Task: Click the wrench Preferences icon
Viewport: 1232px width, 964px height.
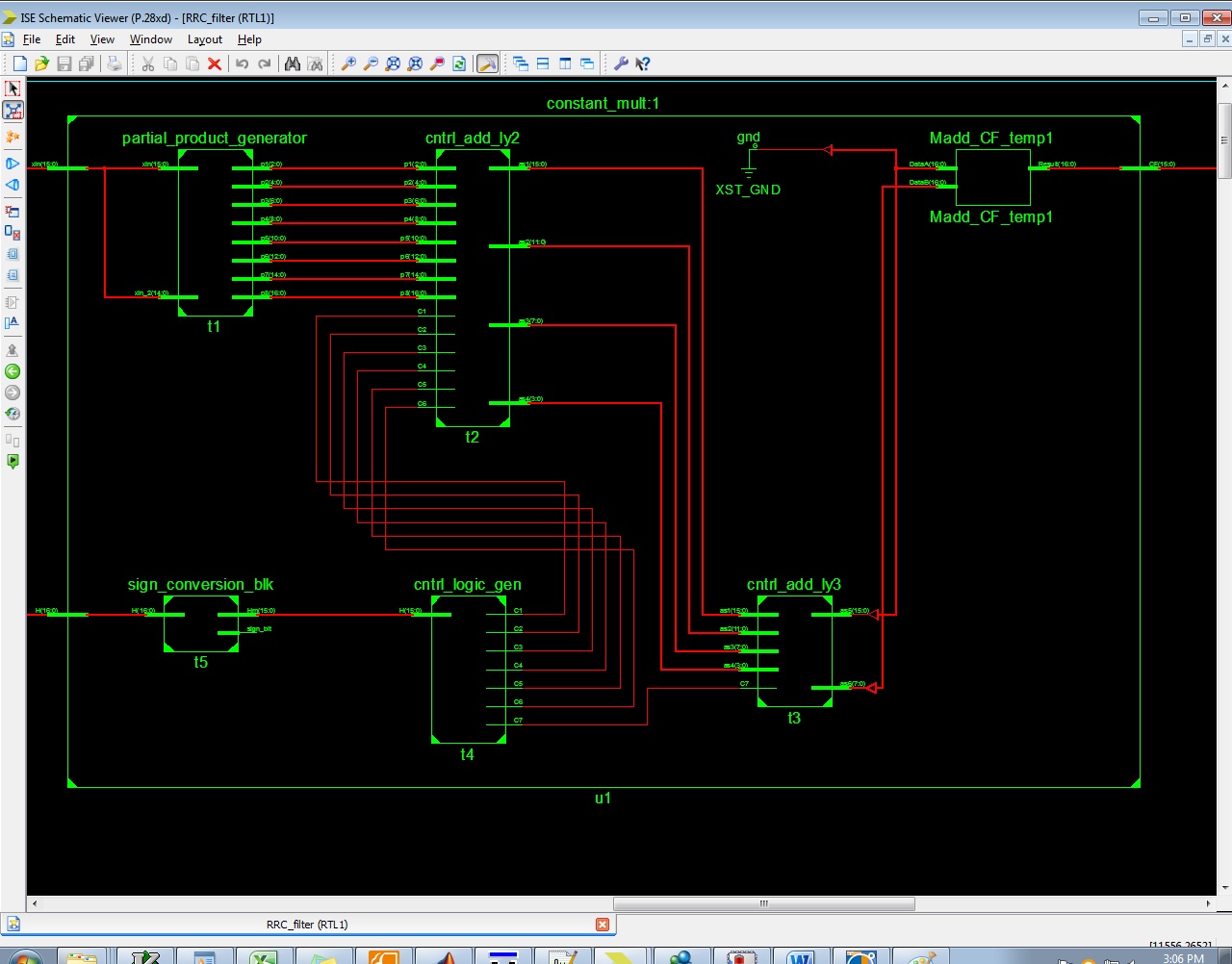Action: pos(621,63)
